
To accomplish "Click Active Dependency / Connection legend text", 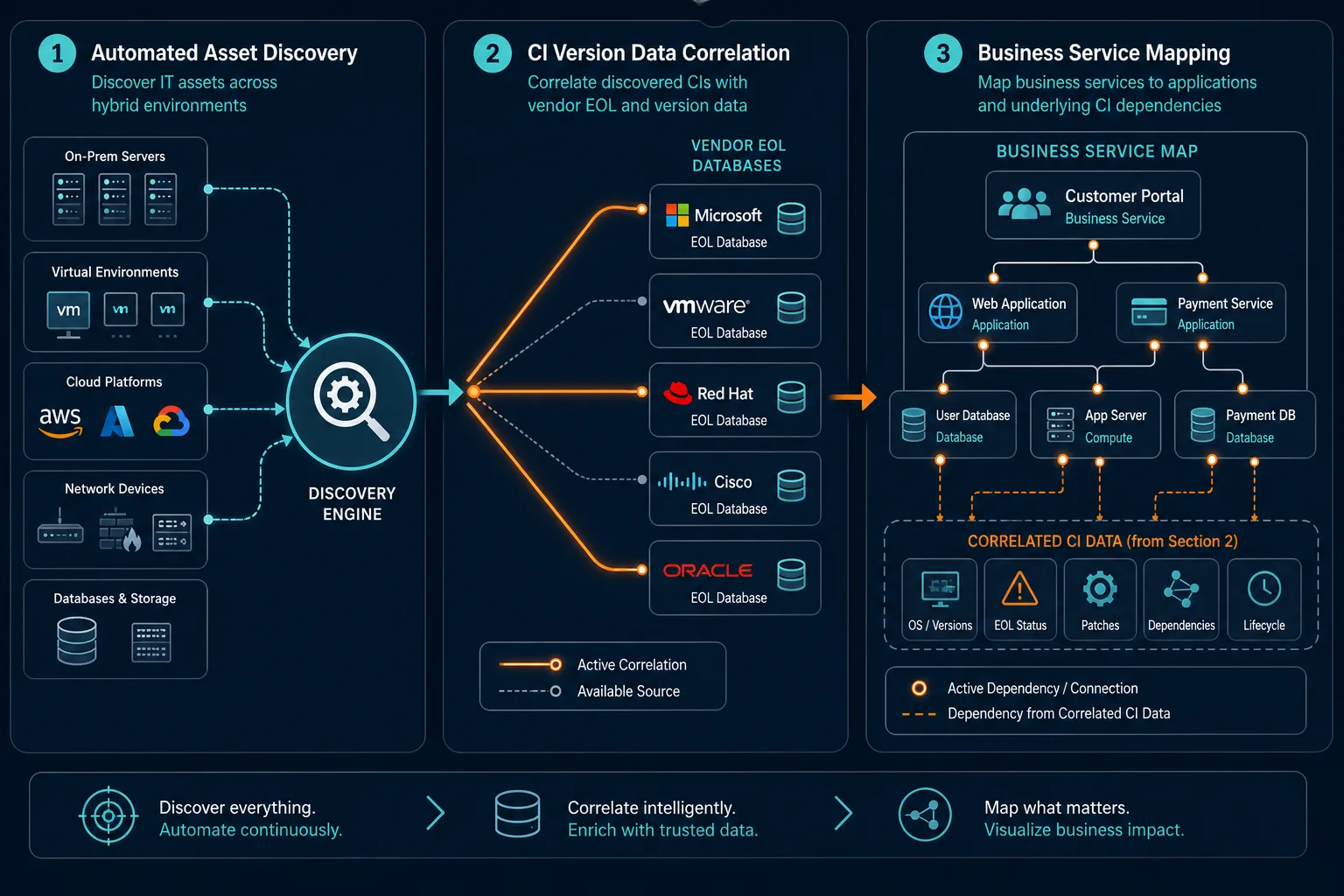I will point(1043,689).
